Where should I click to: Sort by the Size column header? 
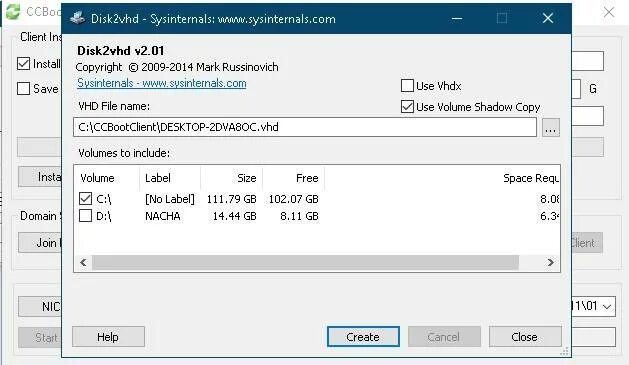click(231, 178)
